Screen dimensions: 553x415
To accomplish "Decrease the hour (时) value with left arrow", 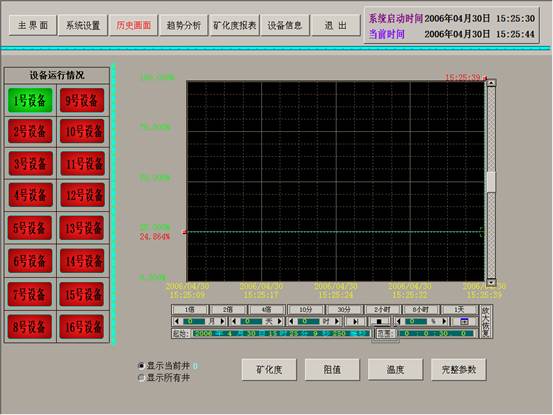I will point(291,321).
